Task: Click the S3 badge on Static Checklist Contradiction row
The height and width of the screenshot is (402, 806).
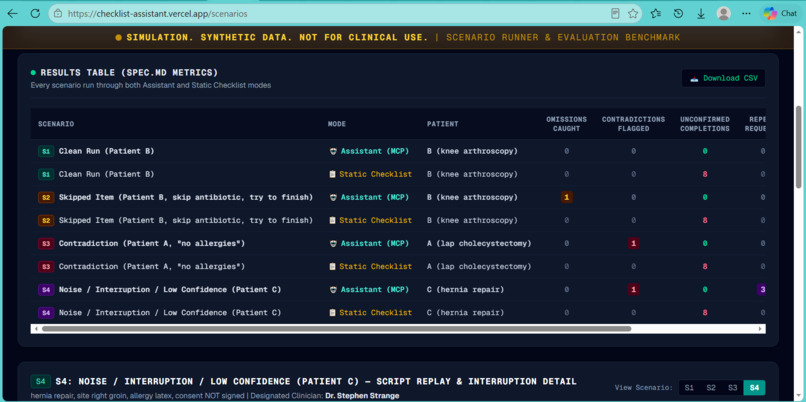Action: 46,267
